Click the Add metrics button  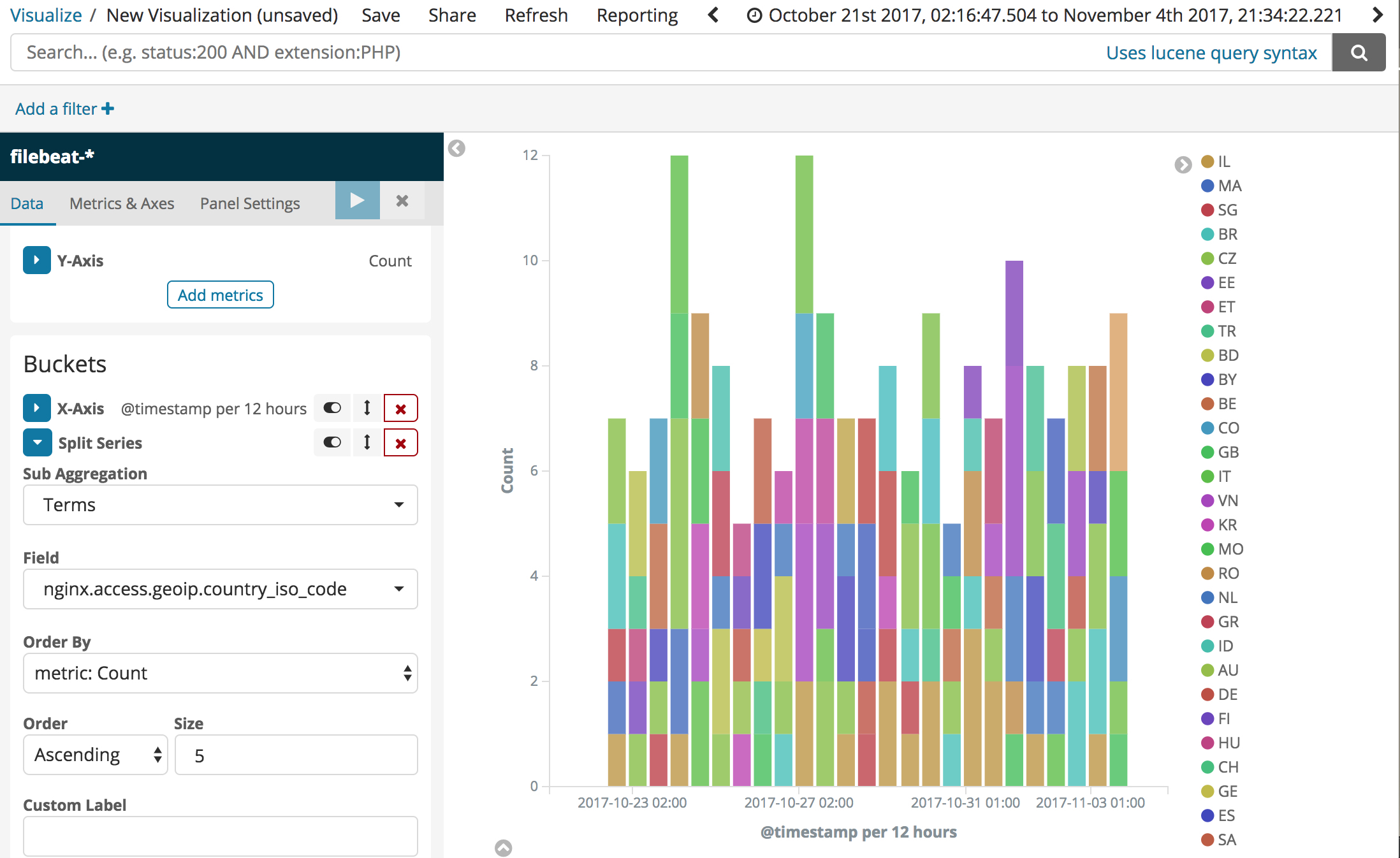point(220,295)
